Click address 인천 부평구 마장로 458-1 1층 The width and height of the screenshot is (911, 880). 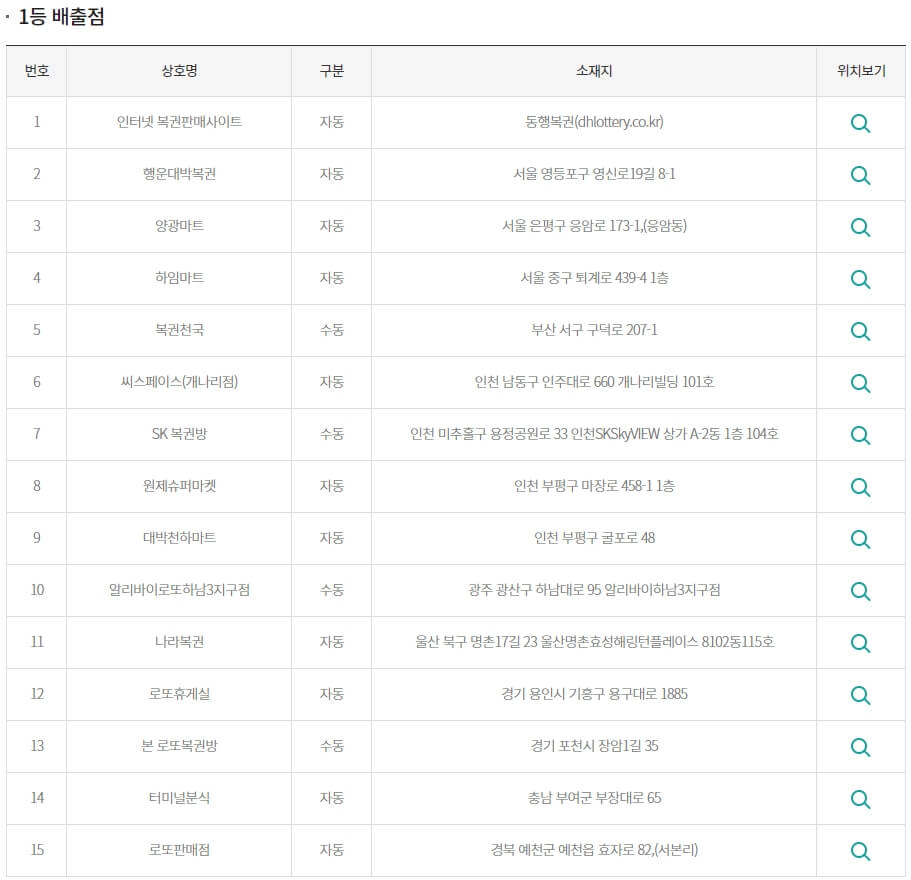(x=594, y=486)
